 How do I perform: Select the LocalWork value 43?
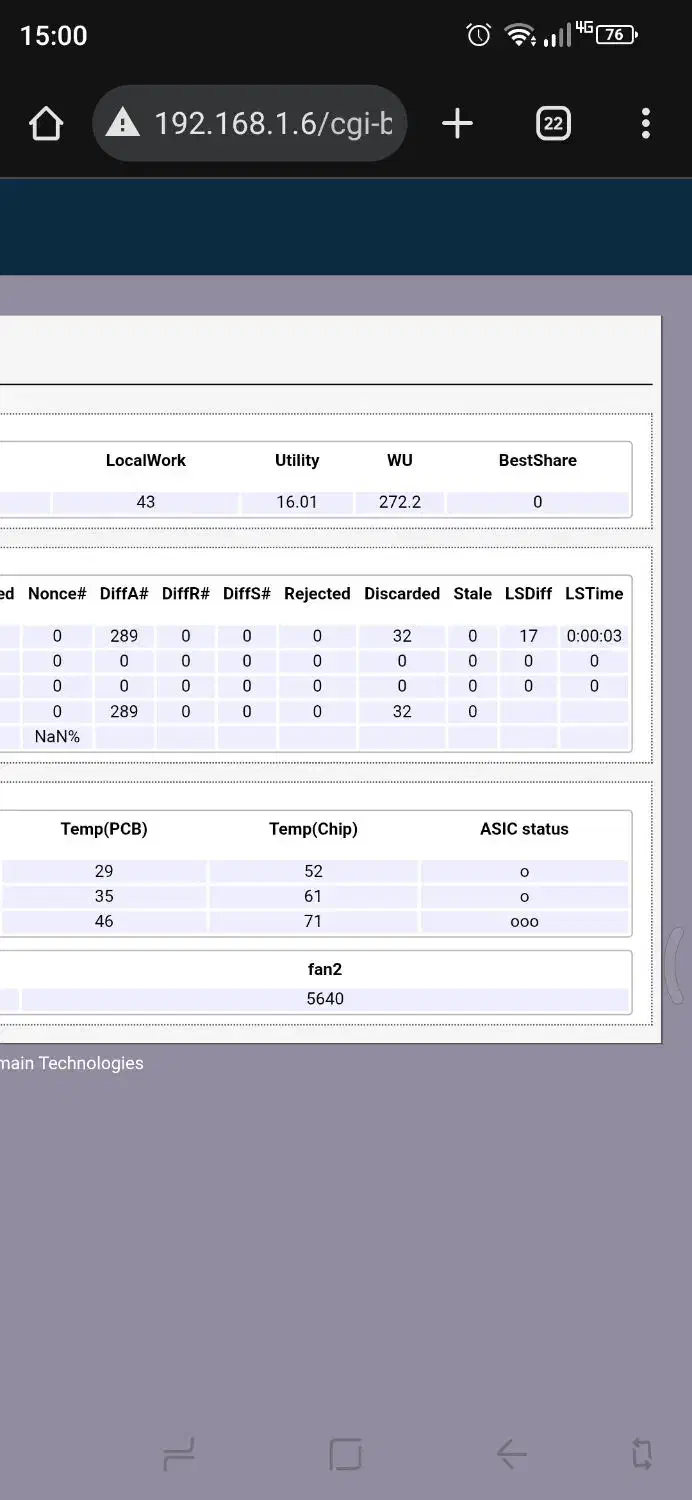pyautogui.click(x=146, y=503)
